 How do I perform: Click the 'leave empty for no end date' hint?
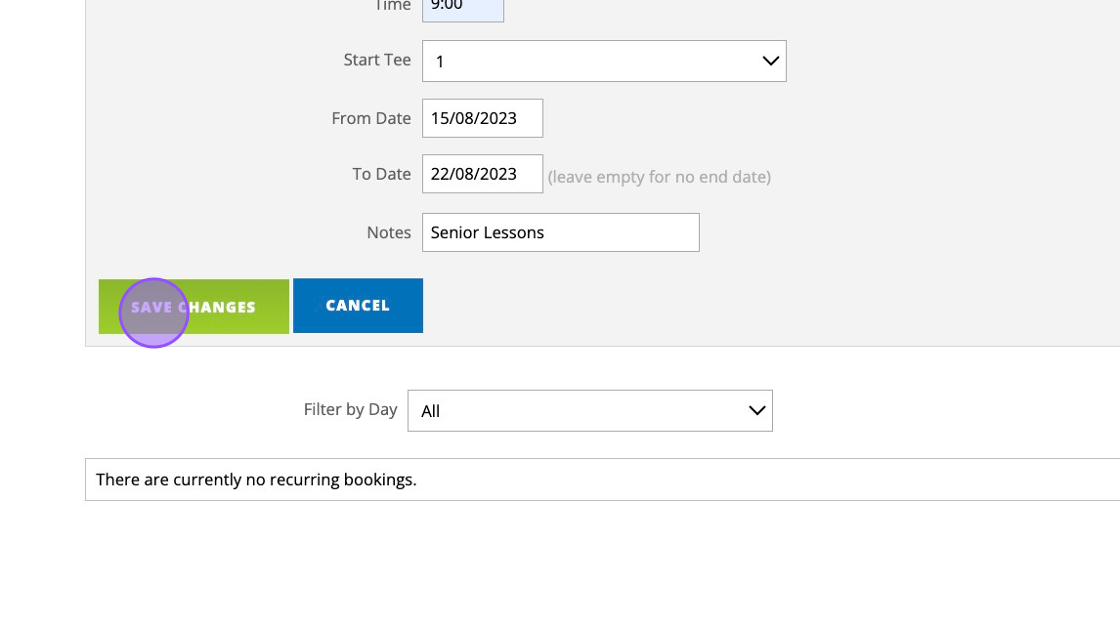pos(659,177)
